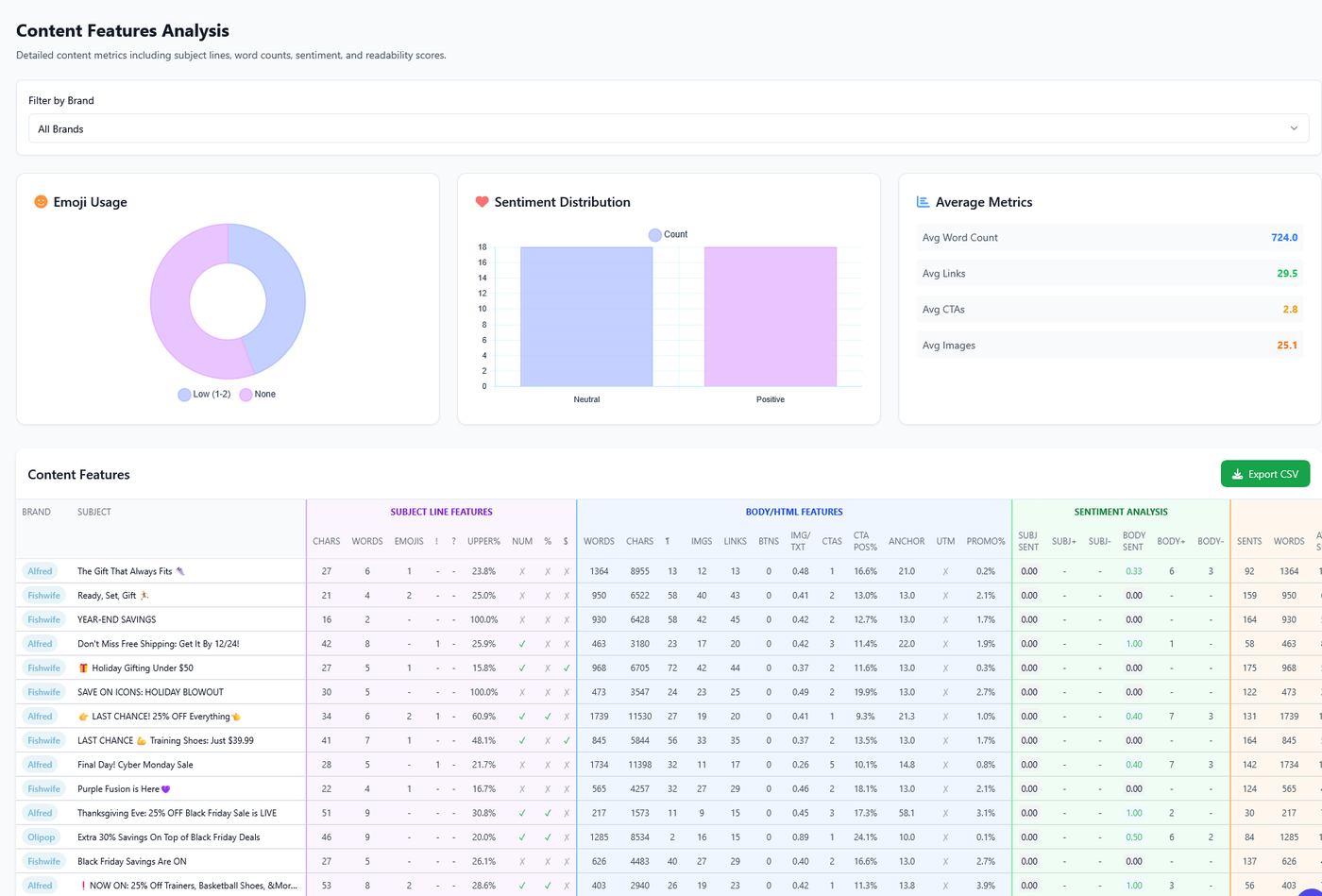Viewport: 1322px width, 896px height.
Task: Click the Neutral bar in sentiment chart
Action: click(586, 316)
